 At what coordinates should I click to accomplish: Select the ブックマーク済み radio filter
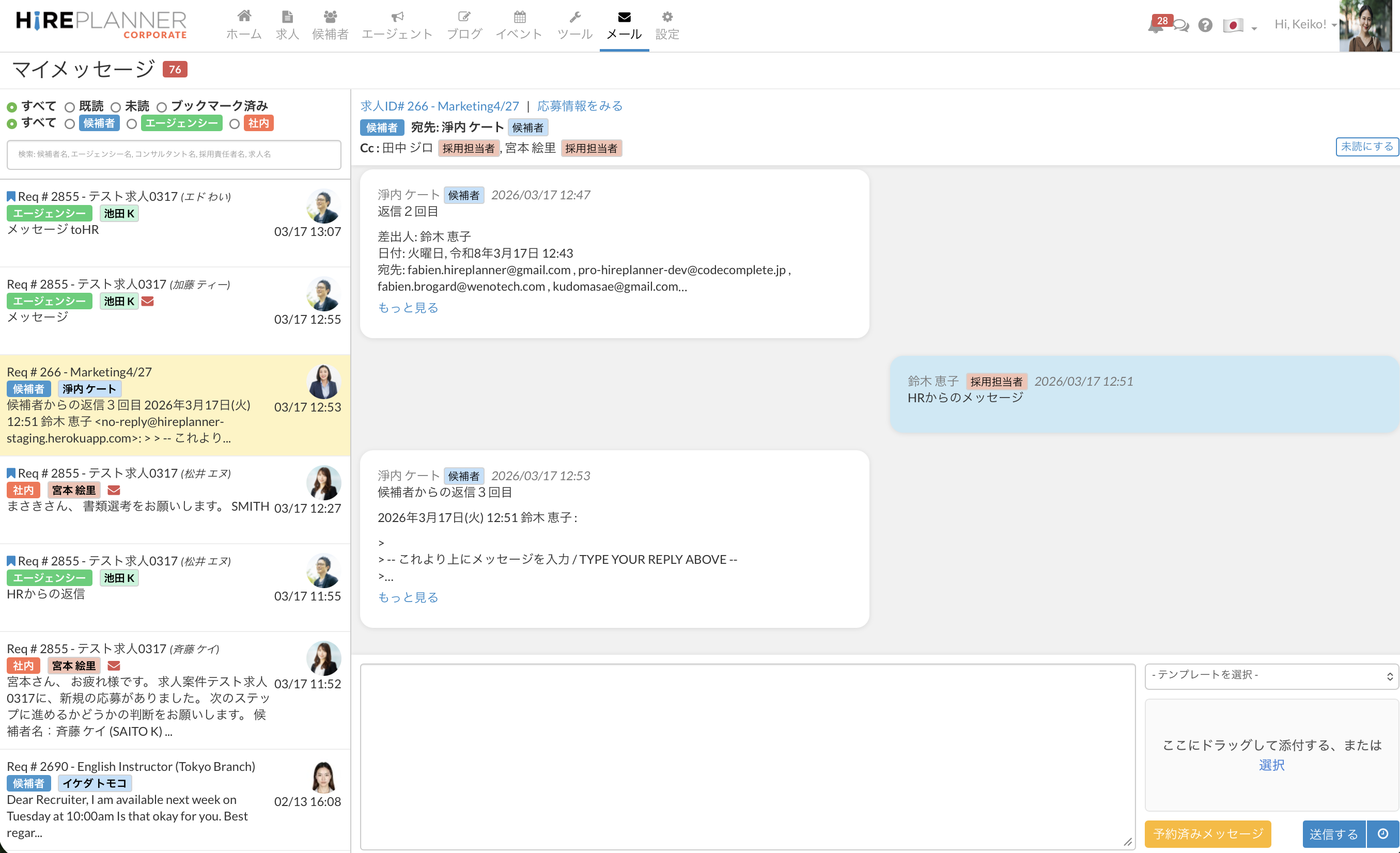tap(162, 107)
